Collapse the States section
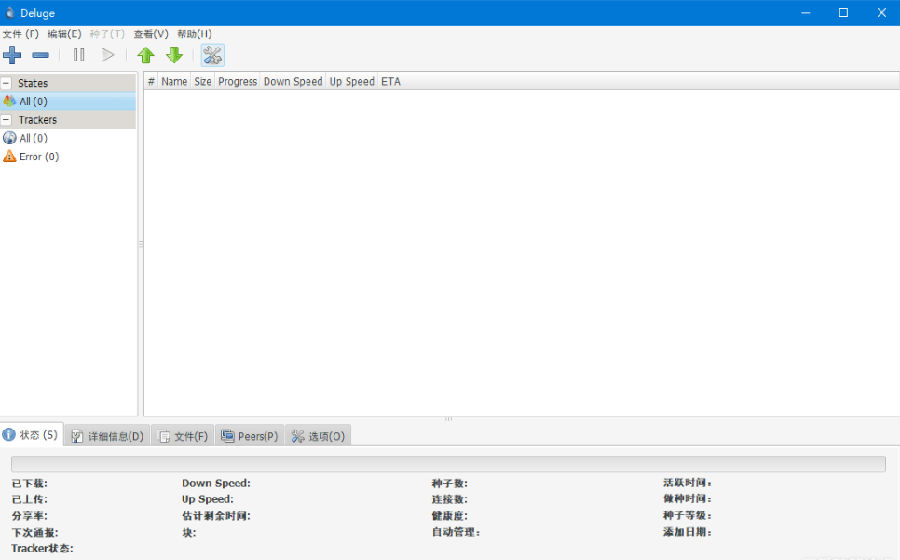This screenshot has height=560, width=900. point(7,84)
